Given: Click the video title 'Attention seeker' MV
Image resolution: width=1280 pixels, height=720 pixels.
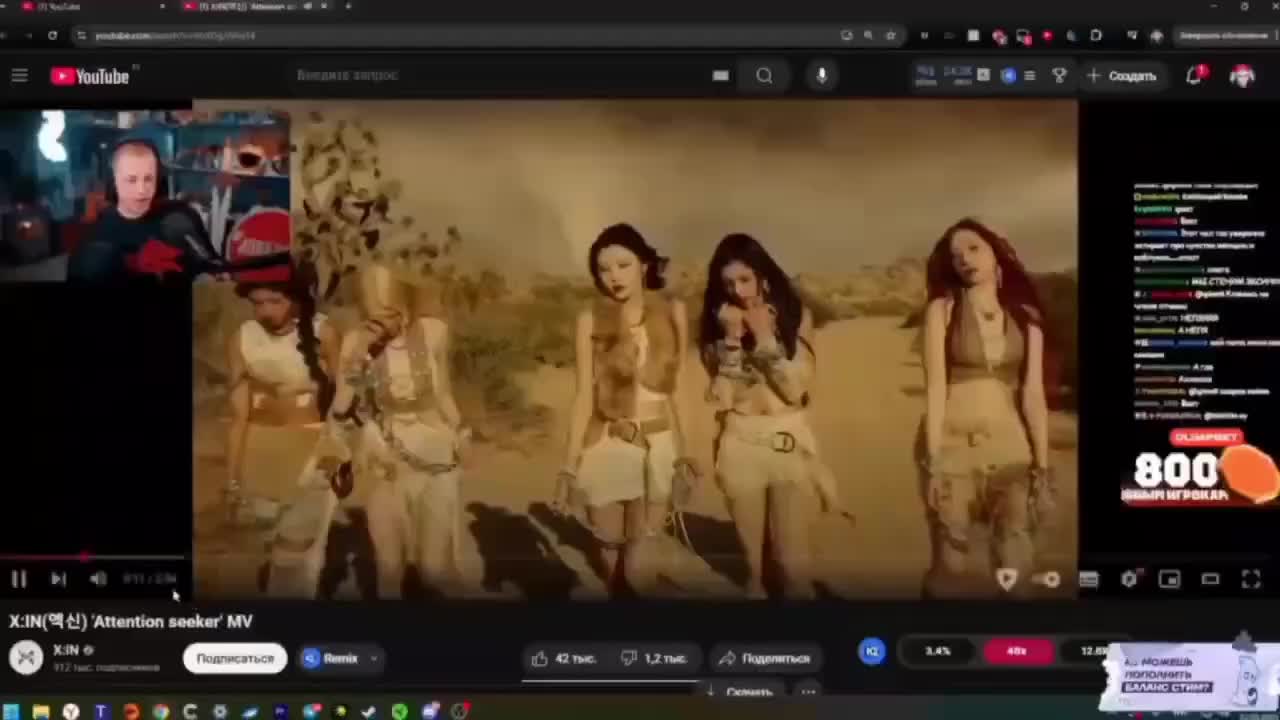Looking at the screenshot, I should 131,621.
